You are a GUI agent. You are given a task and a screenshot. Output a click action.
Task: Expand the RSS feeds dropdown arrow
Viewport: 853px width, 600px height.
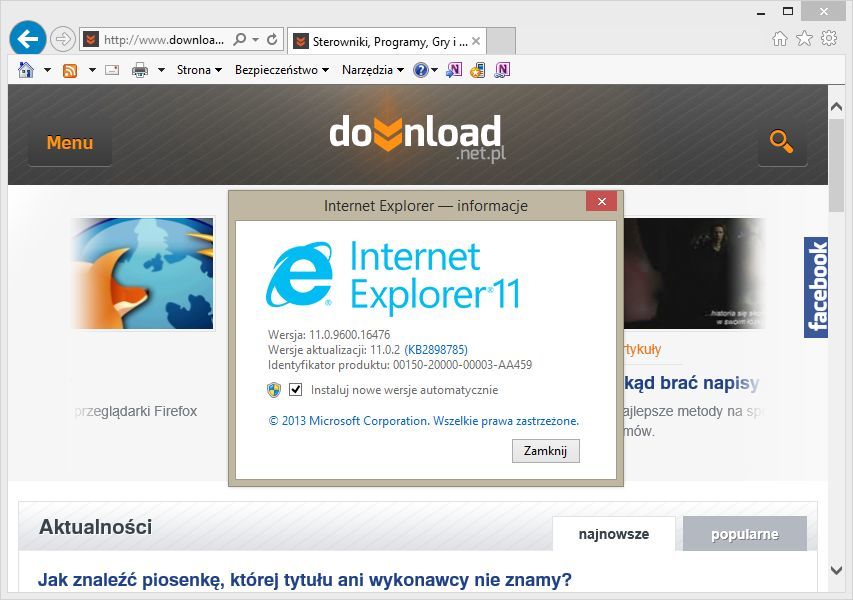(x=92, y=70)
